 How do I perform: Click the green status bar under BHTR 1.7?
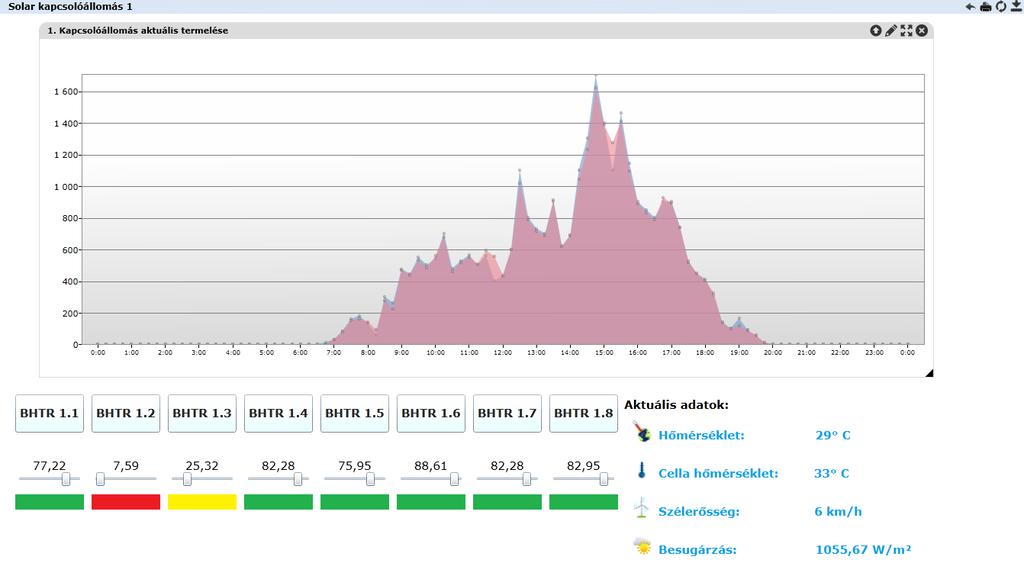click(x=507, y=502)
